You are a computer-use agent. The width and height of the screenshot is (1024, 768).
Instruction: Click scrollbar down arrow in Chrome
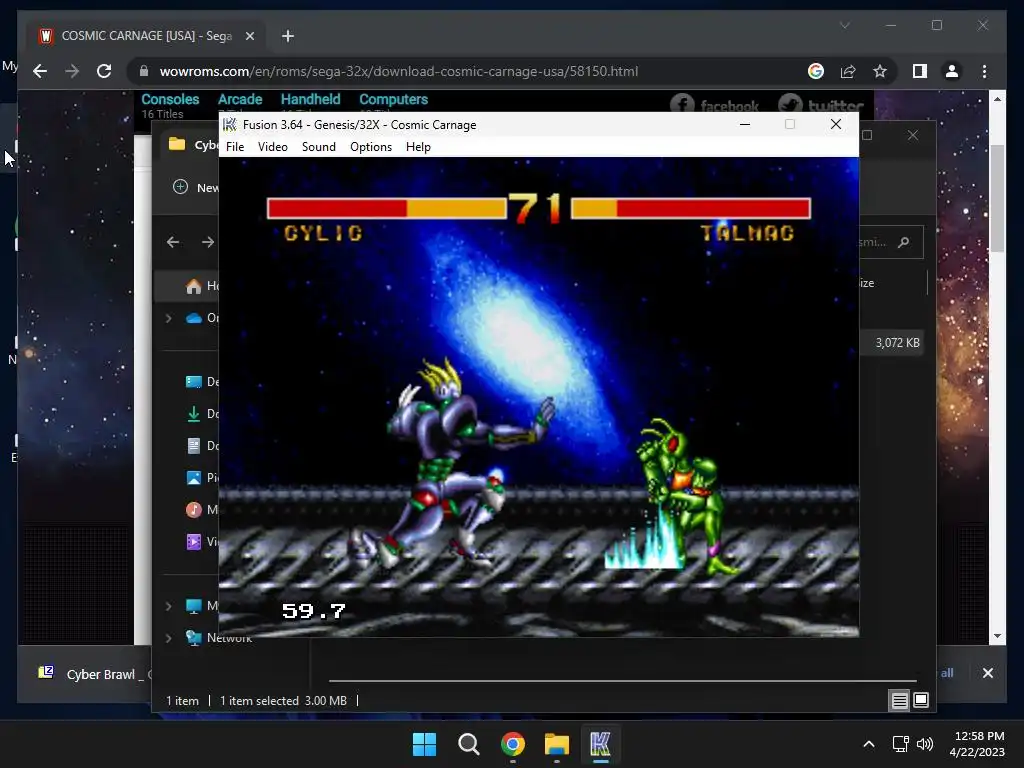[997, 636]
